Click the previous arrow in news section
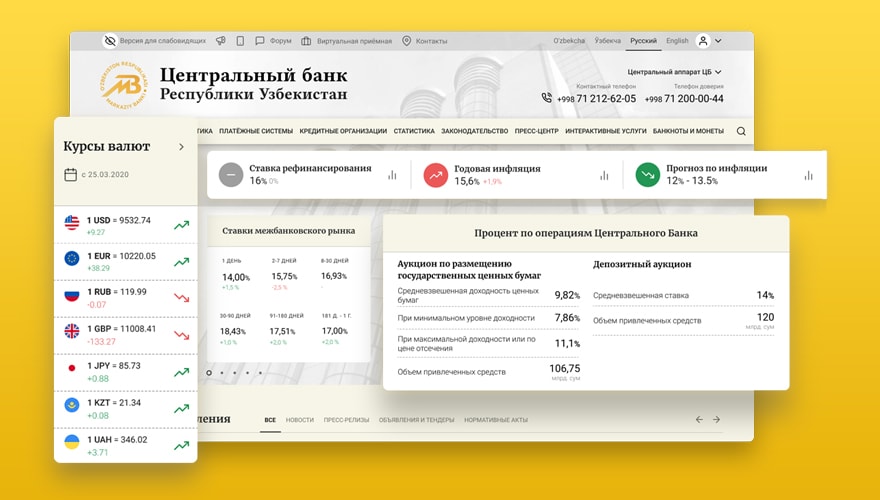Image resolution: width=880 pixels, height=500 pixels. point(699,419)
